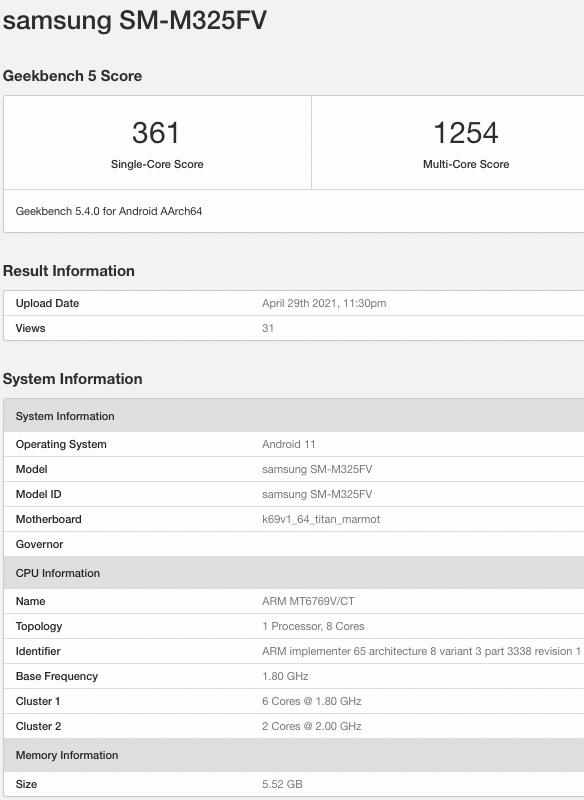
Task: Select the motherboard value k69v1_64_titan_marmot
Action: 321,519
